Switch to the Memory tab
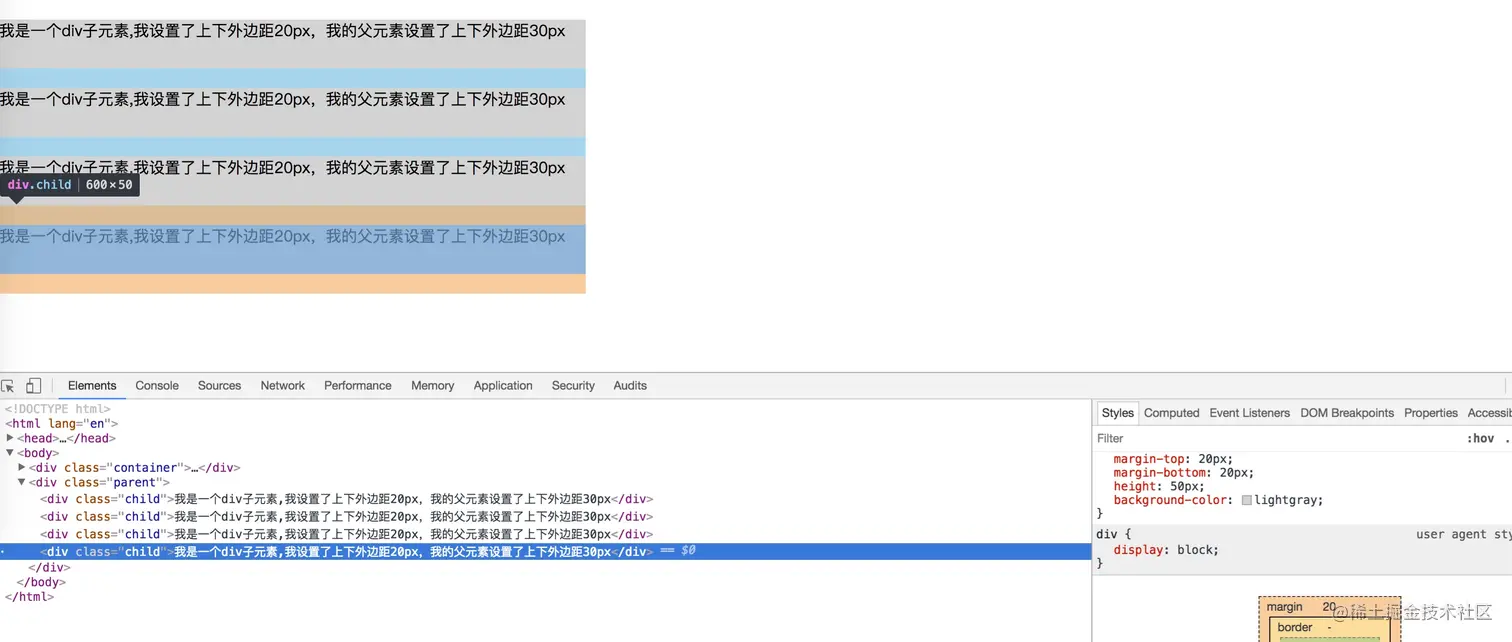 point(432,386)
